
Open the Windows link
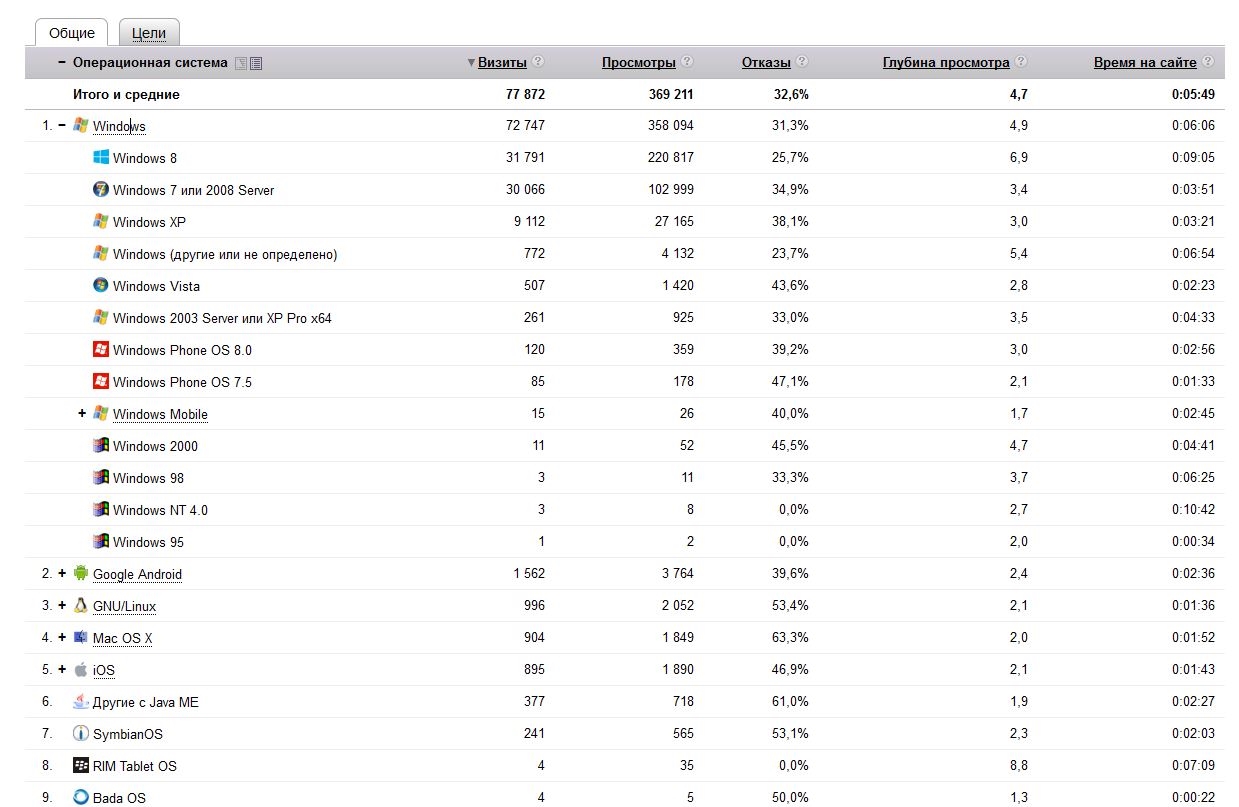119,126
